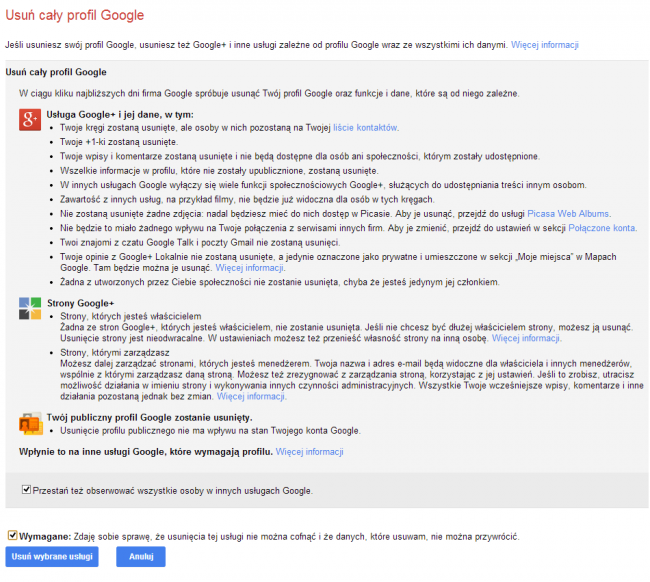Click the bullet 'Twoi znajomi z czatu Google Talk'
This screenshot has width=650, height=582.
click(x=200, y=242)
